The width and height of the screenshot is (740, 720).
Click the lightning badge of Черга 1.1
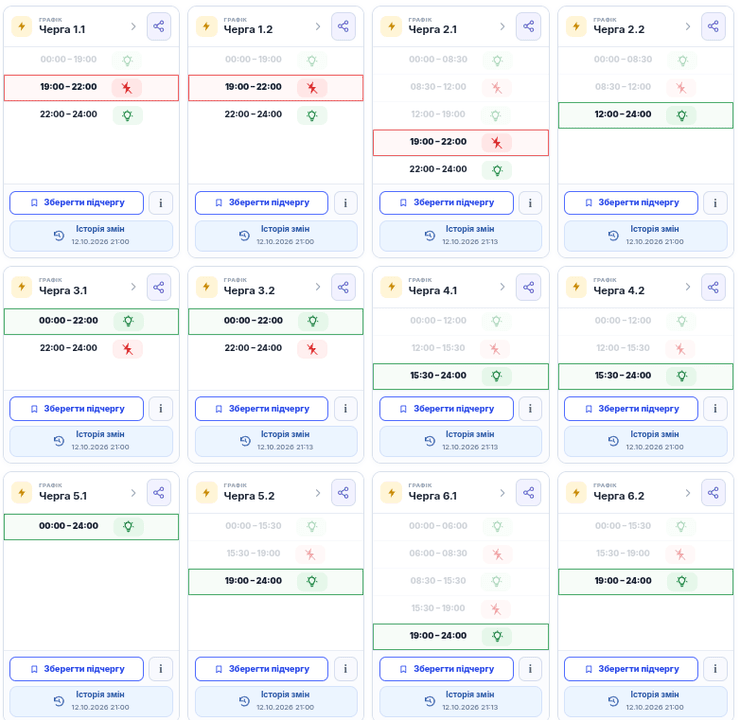pos(22,26)
